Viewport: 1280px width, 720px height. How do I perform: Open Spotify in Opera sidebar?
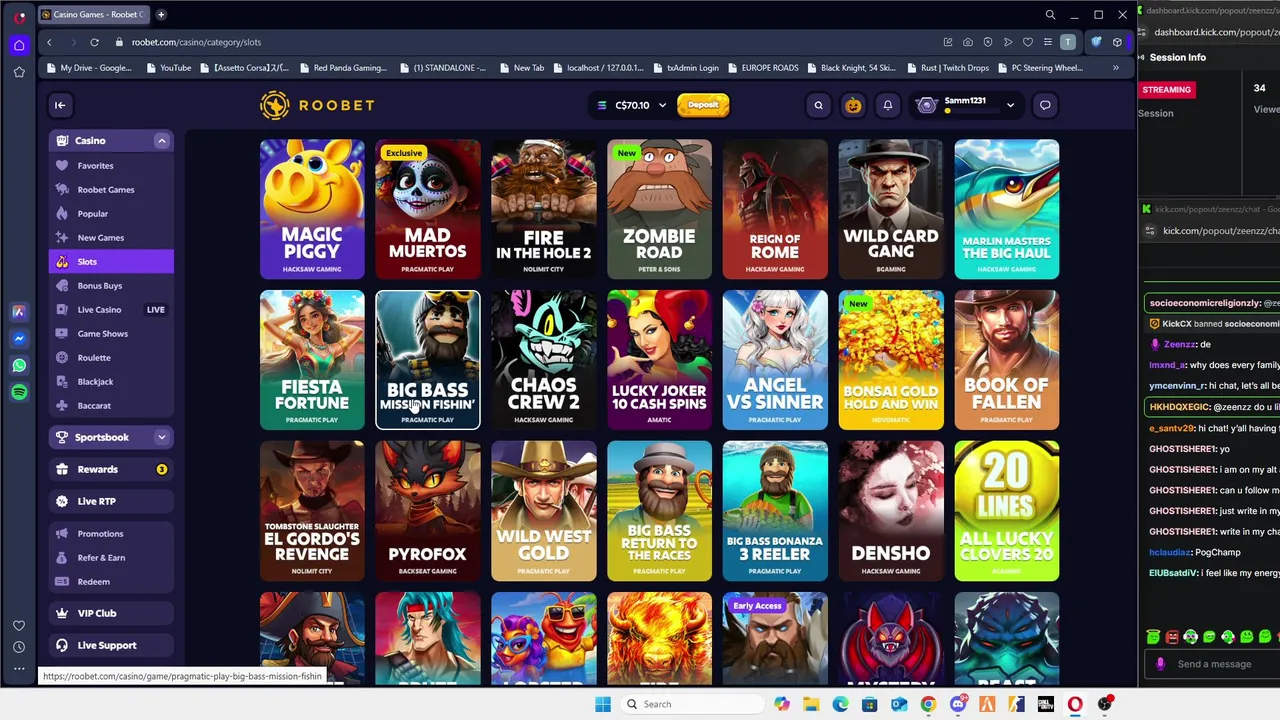[x=19, y=393]
